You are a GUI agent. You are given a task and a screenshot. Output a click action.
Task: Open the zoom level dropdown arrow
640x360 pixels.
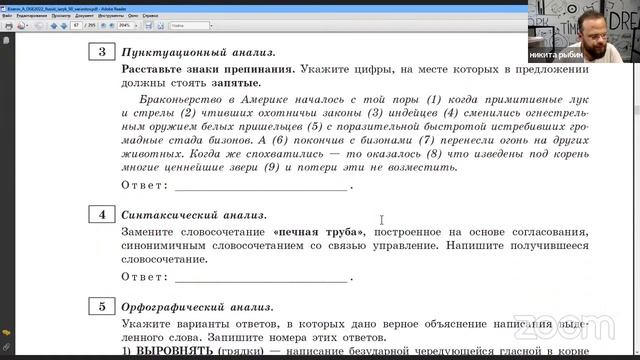pyautogui.click(x=136, y=26)
